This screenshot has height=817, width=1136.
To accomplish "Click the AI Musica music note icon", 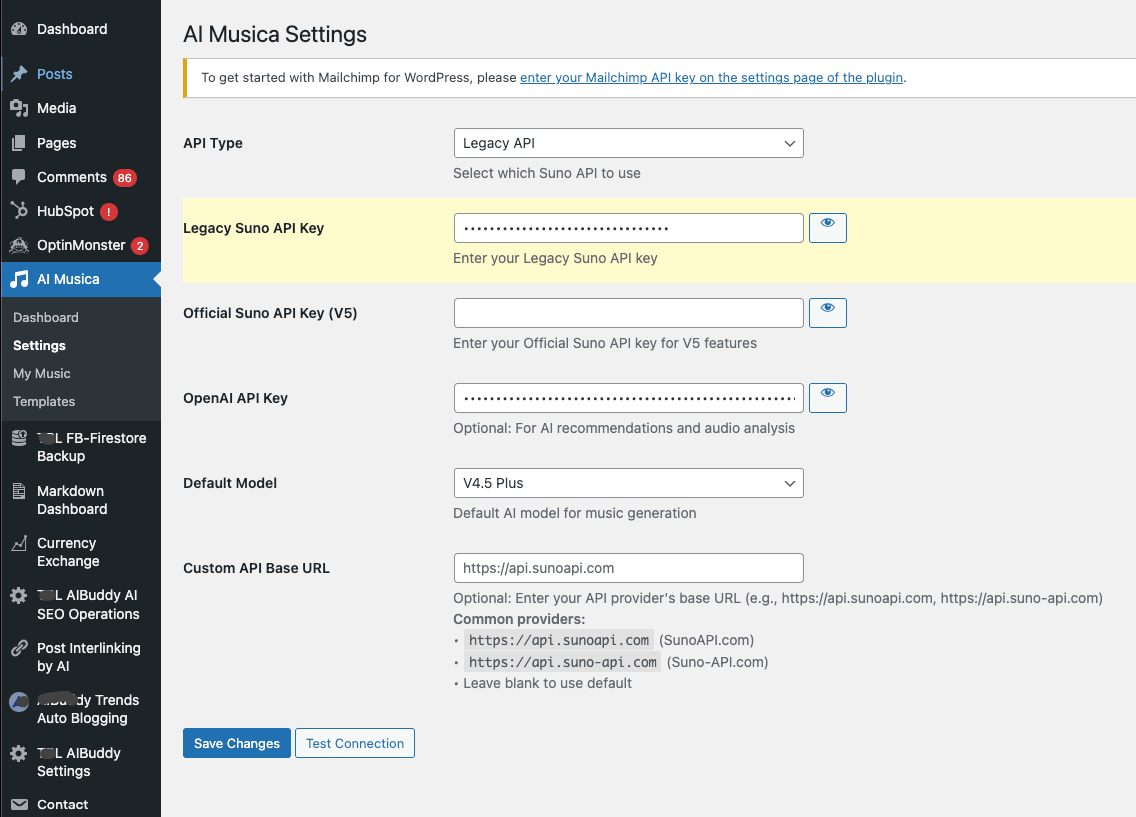I will tap(19, 280).
